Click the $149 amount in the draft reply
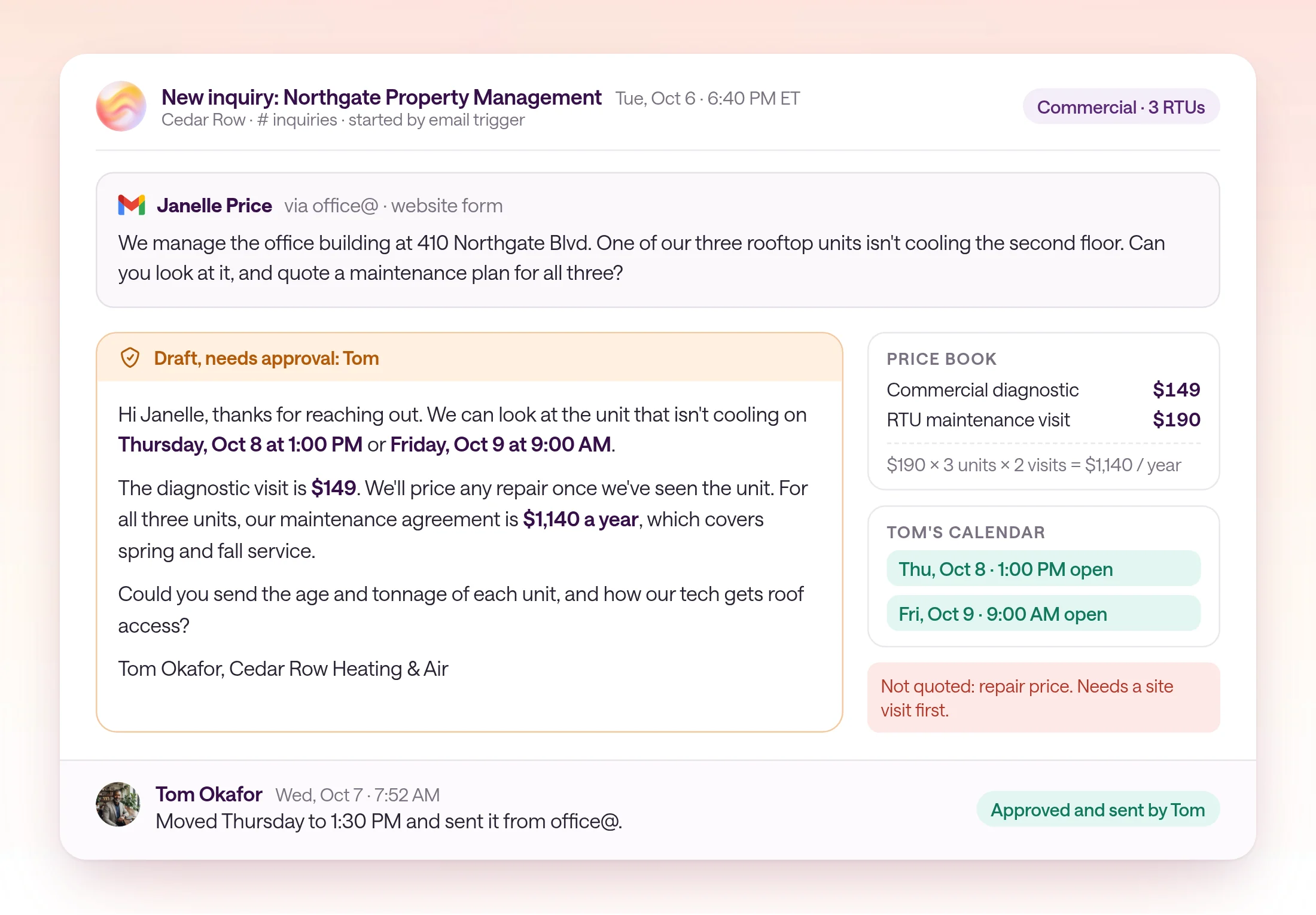The height and width of the screenshot is (915, 1316). pos(333,488)
